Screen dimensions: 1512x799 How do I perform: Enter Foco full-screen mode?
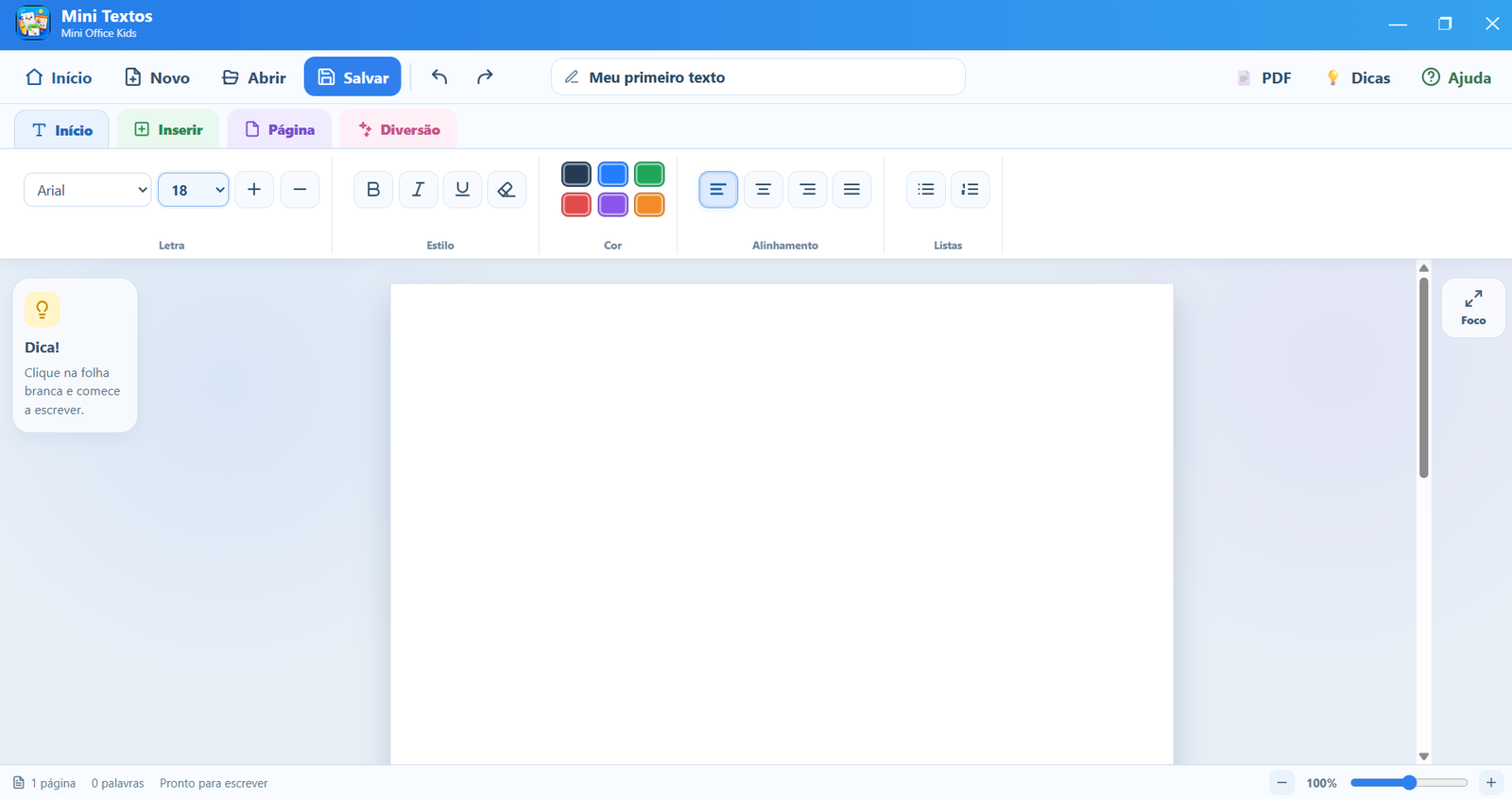1473,308
